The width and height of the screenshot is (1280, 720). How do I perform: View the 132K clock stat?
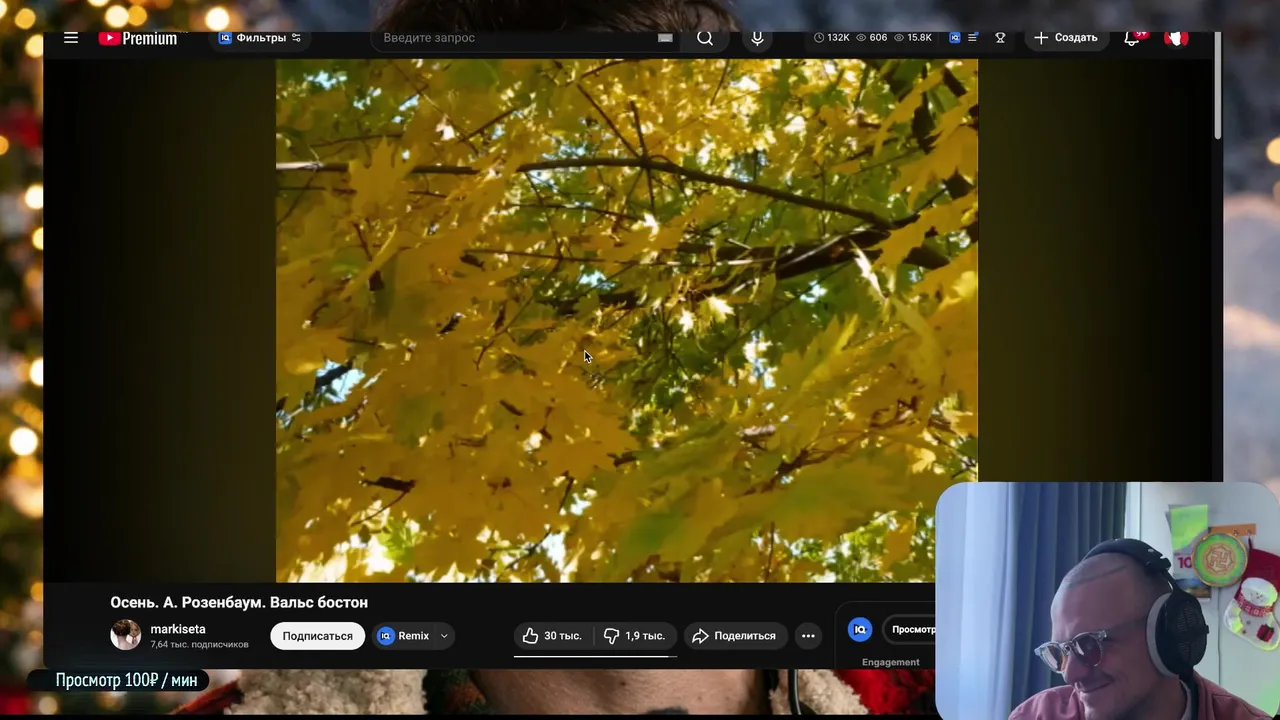832,38
